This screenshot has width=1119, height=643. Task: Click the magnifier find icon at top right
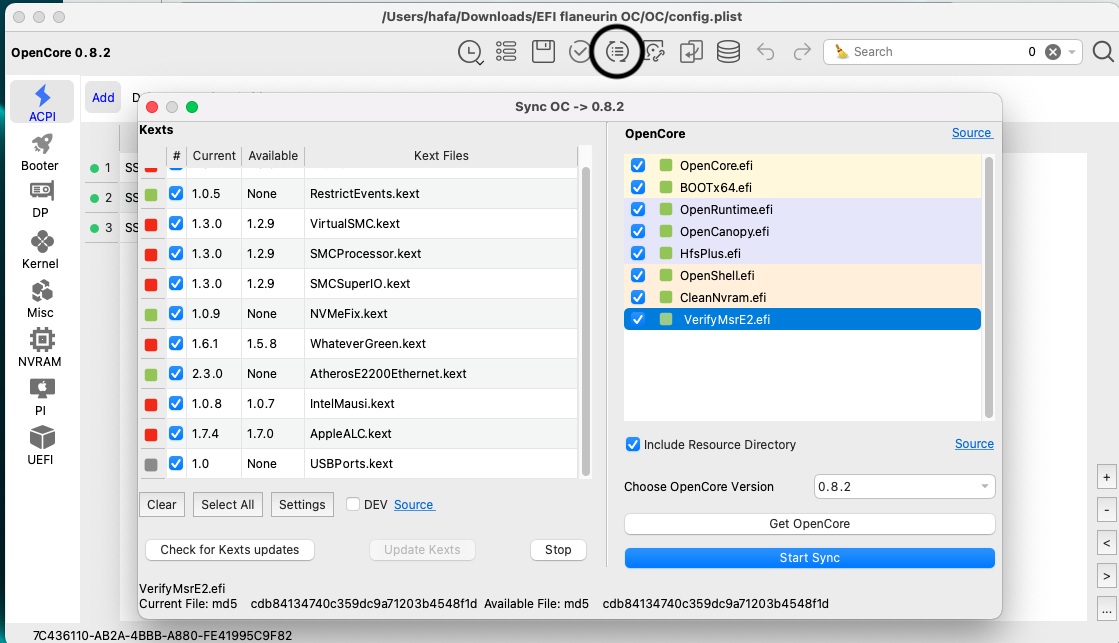[1102, 52]
